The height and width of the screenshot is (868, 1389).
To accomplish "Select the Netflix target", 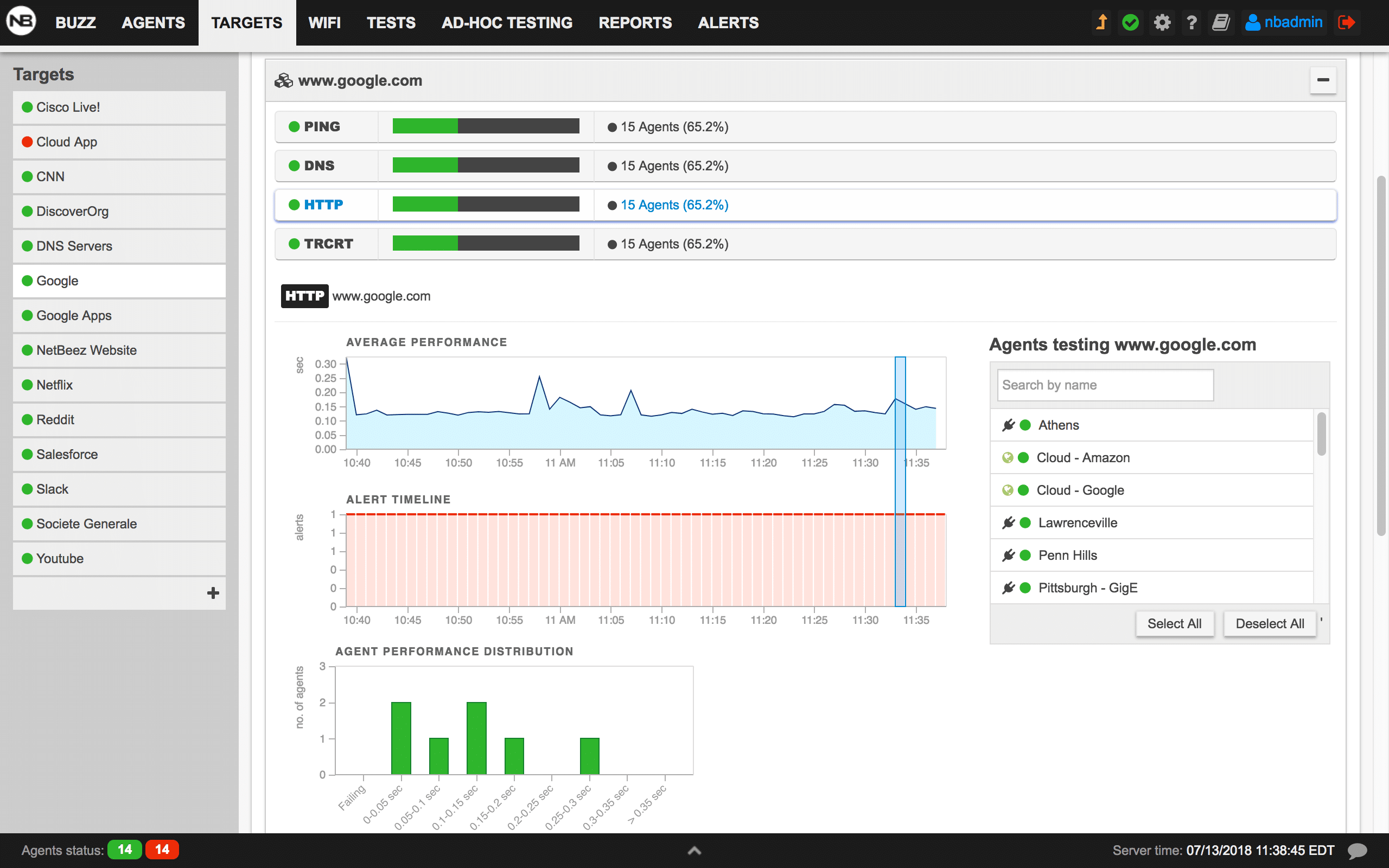I will (119, 385).
